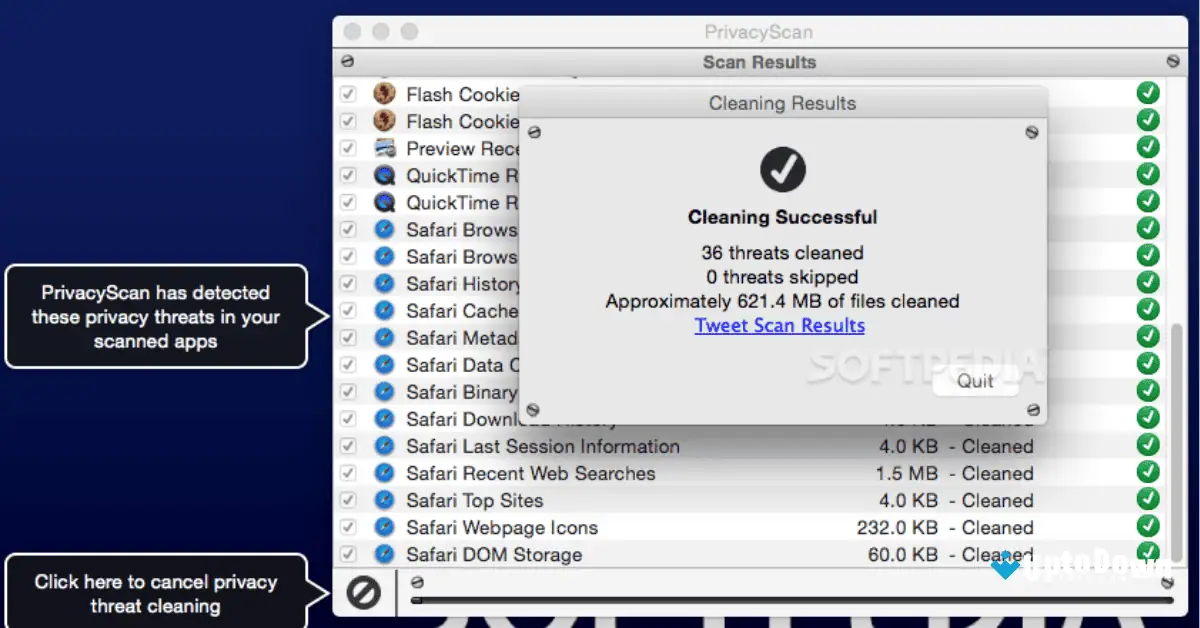The height and width of the screenshot is (628, 1200).
Task: Select the Safari icon beside Safari Top Sites
Action: point(385,500)
